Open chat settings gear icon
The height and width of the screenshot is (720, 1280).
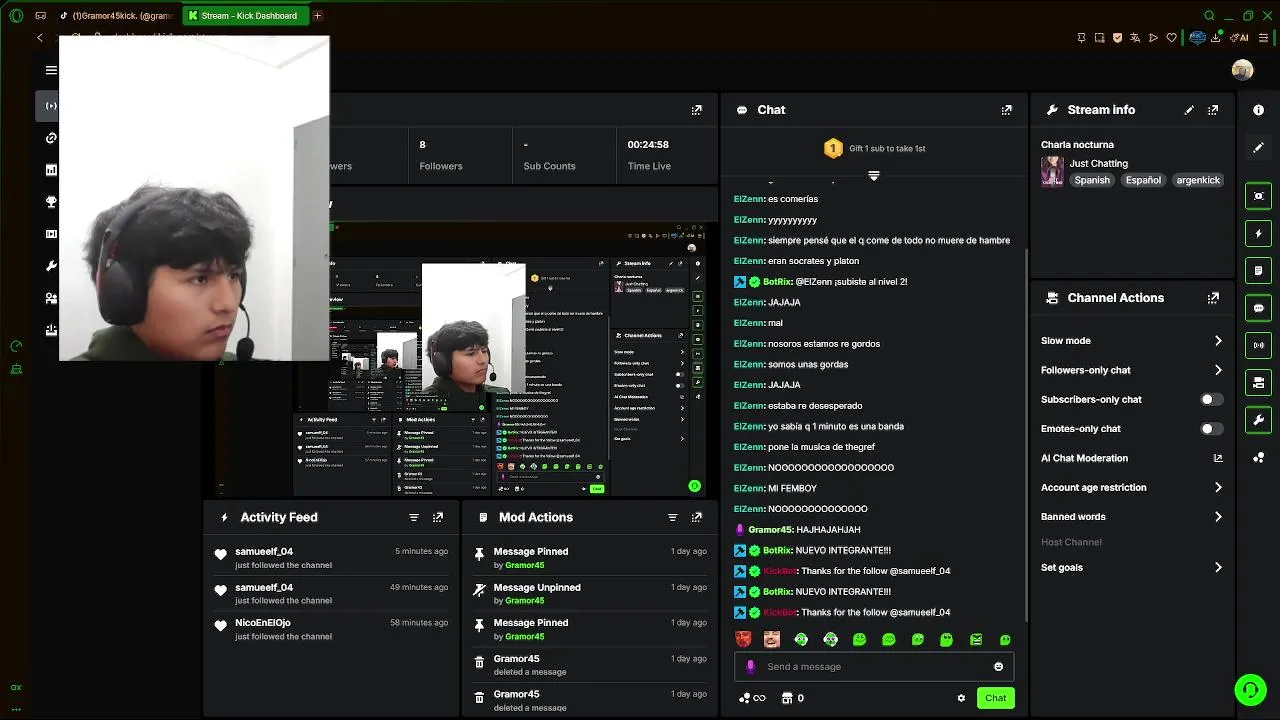pyautogui.click(x=961, y=698)
